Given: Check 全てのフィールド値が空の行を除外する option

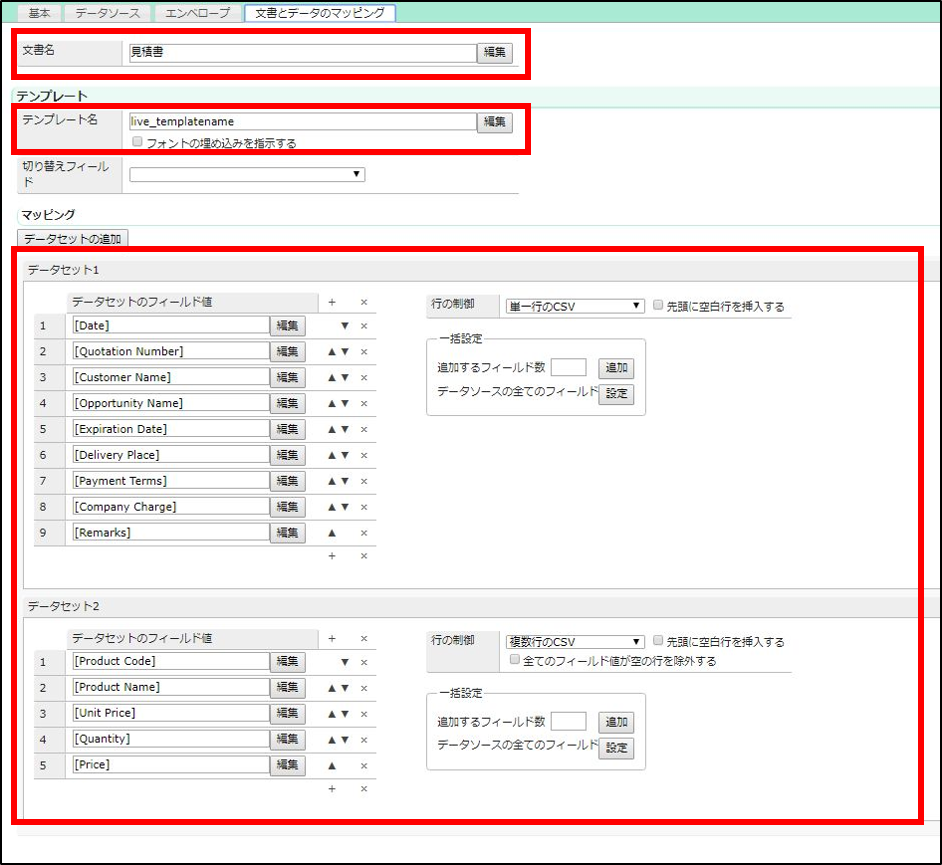Looking at the screenshot, I should pyautogui.click(x=515, y=661).
